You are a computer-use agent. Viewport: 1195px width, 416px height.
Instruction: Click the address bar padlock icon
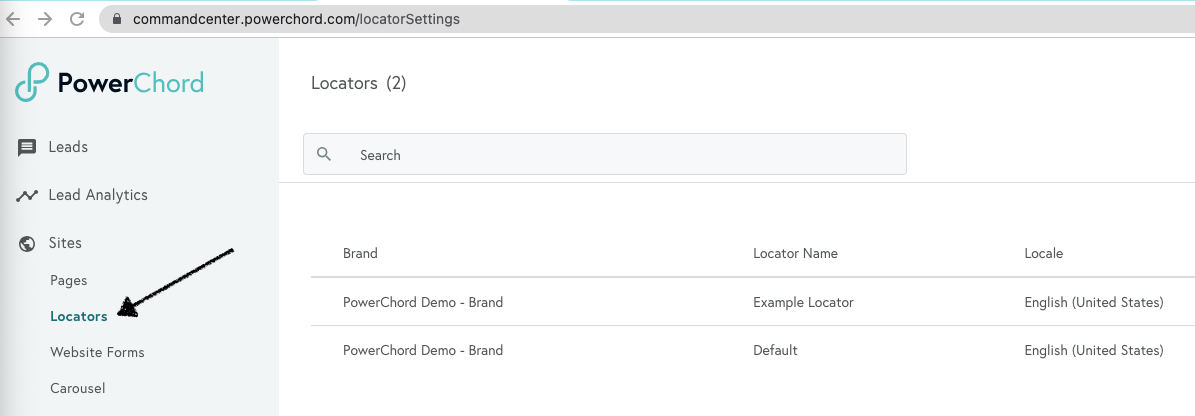click(x=118, y=19)
